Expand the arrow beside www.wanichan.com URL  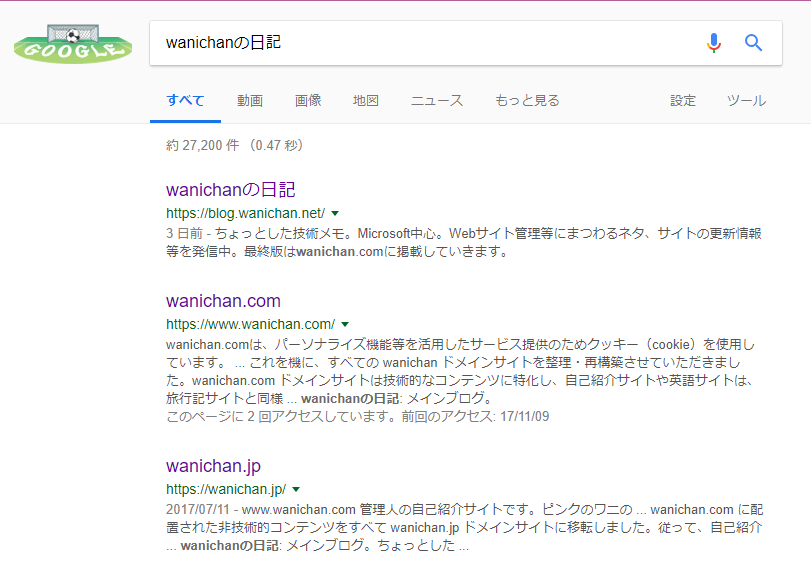click(x=345, y=324)
